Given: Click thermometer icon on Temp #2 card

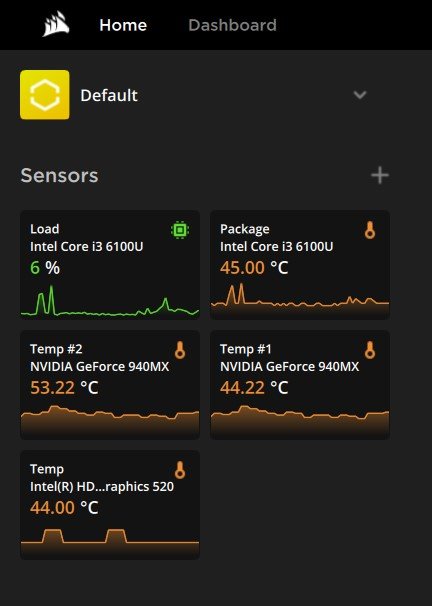Looking at the screenshot, I should pos(180,350).
